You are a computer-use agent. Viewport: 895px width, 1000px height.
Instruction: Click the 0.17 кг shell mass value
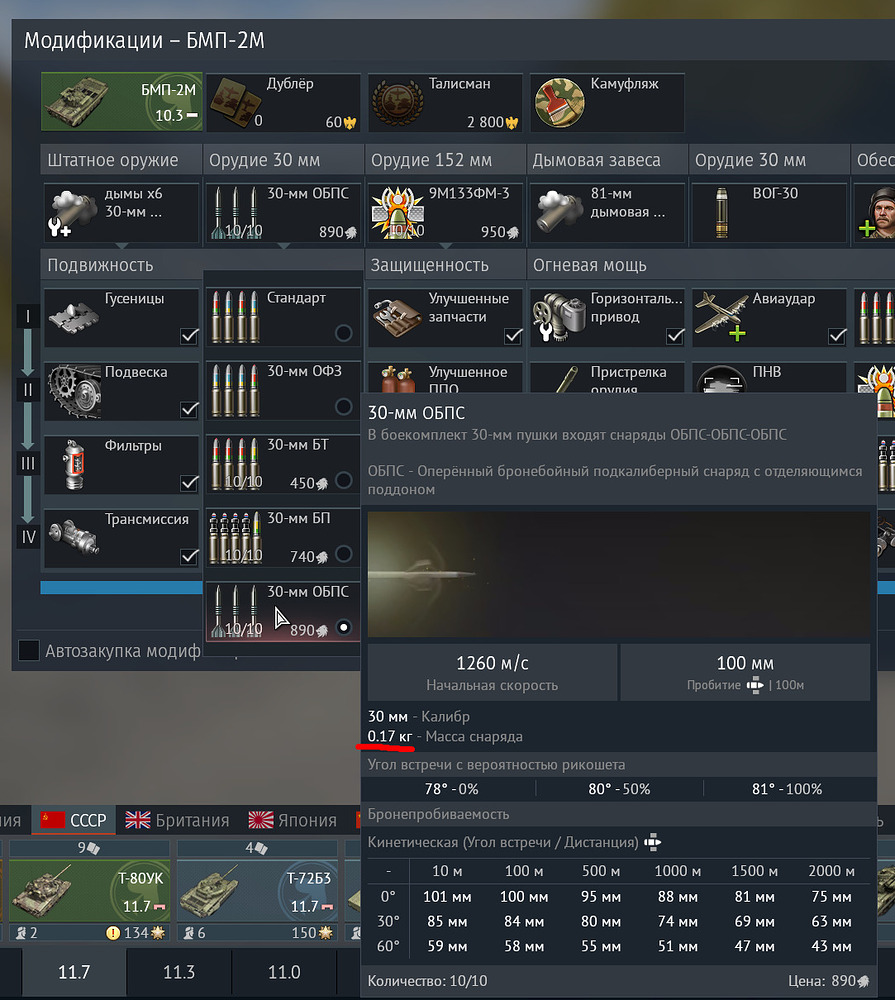pos(390,737)
